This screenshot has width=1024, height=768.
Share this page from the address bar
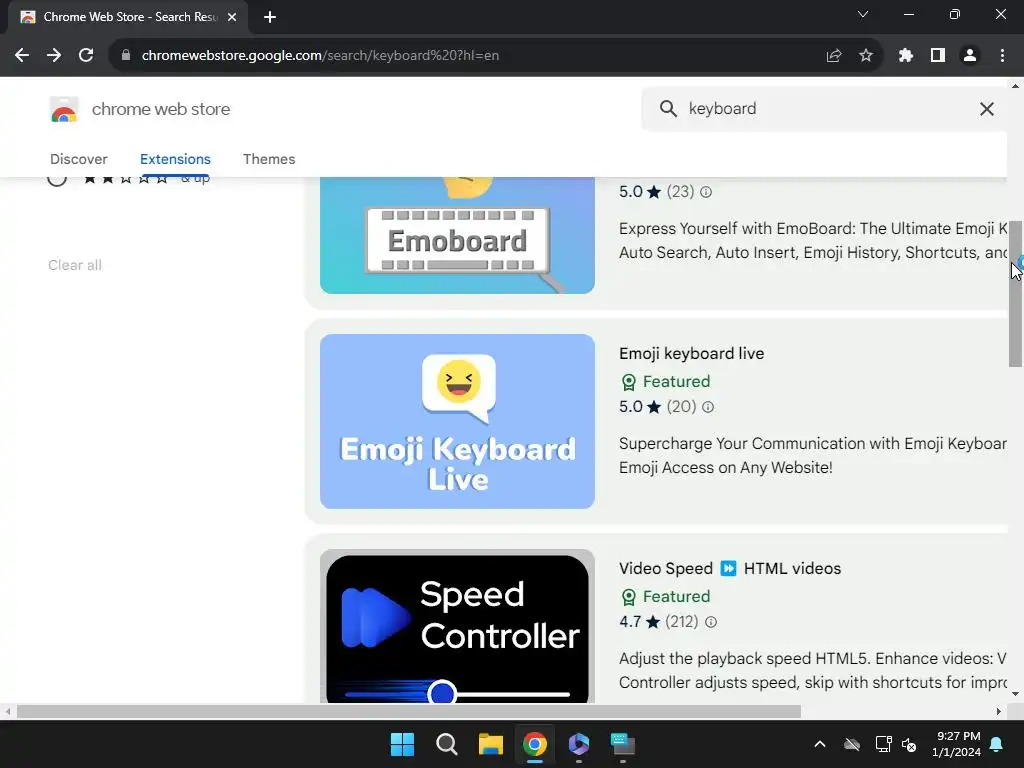coord(833,56)
